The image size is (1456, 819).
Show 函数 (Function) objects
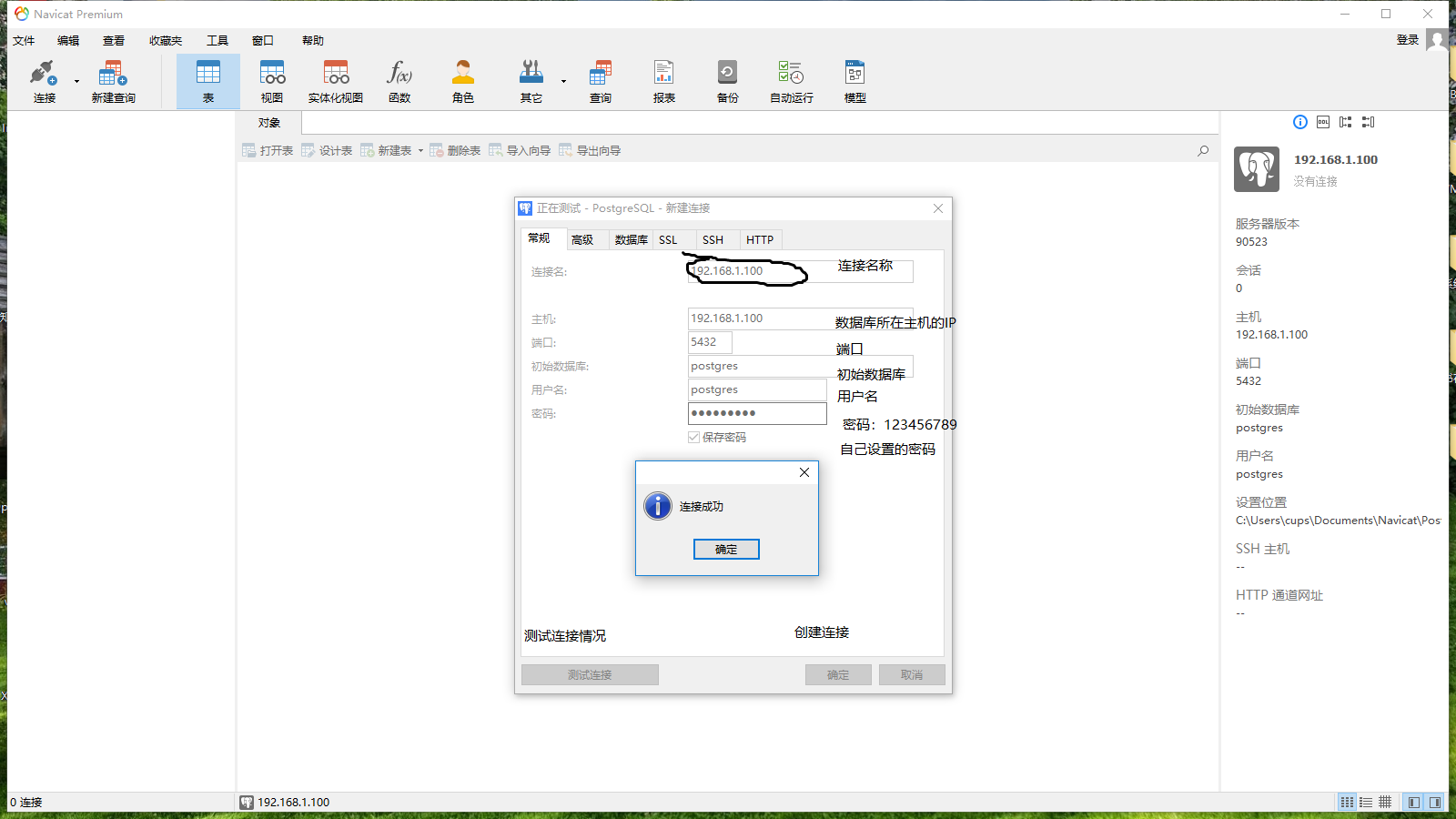(x=399, y=82)
